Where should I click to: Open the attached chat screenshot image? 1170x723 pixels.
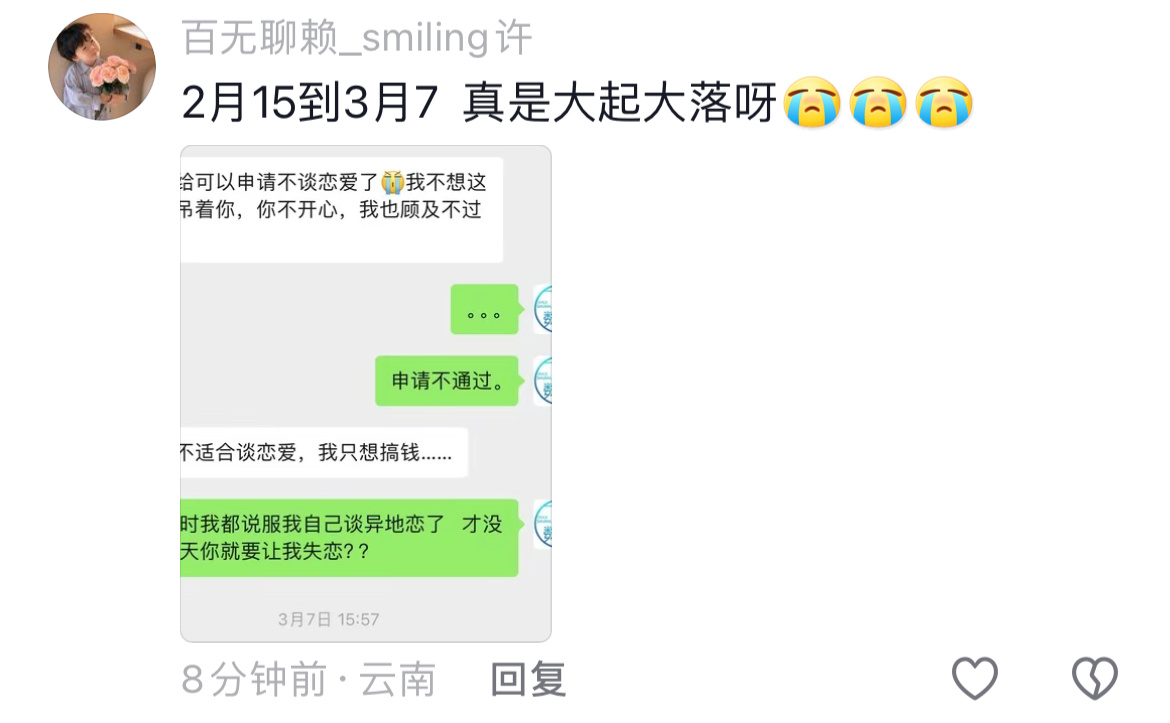[366, 393]
